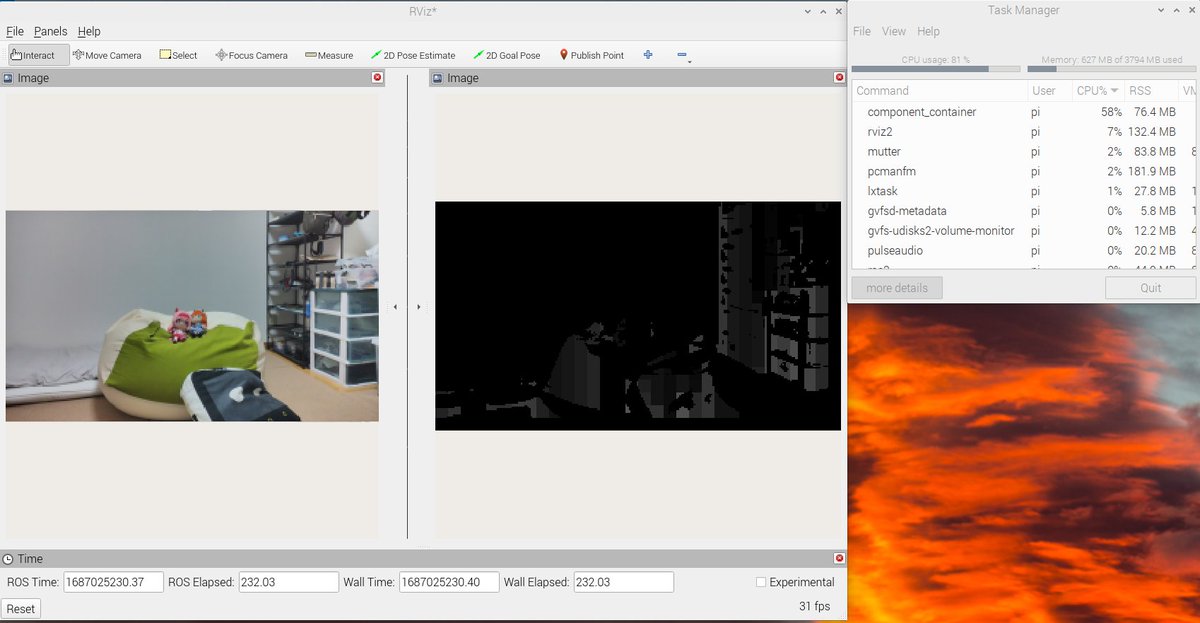1200x623 pixels.
Task: Open Task Manager View menu
Action: tap(894, 31)
